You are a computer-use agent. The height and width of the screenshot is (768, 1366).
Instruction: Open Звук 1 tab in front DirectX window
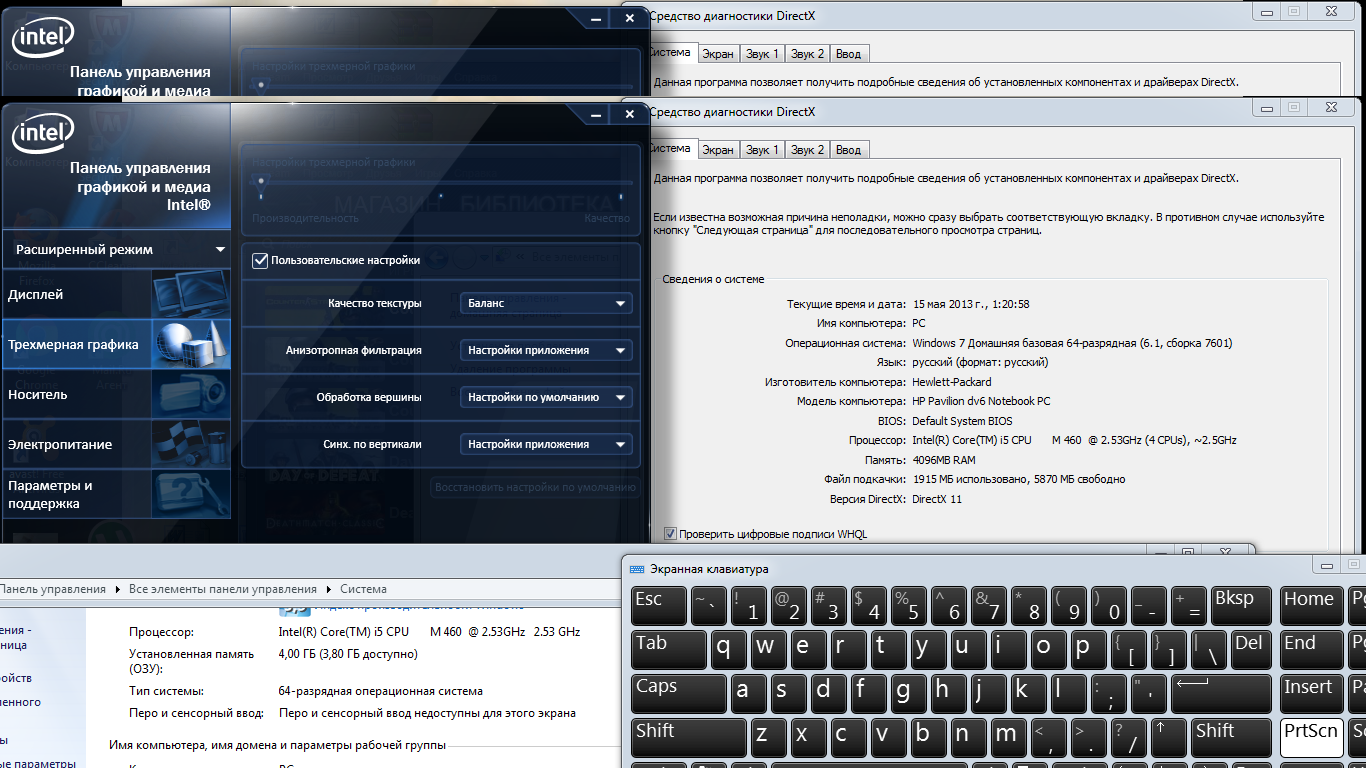[x=762, y=150]
